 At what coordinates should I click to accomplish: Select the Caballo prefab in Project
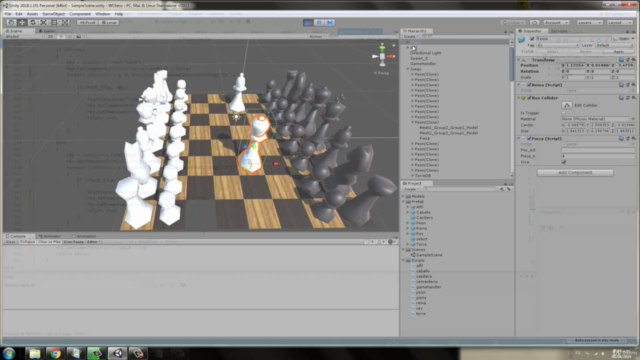pos(423,212)
